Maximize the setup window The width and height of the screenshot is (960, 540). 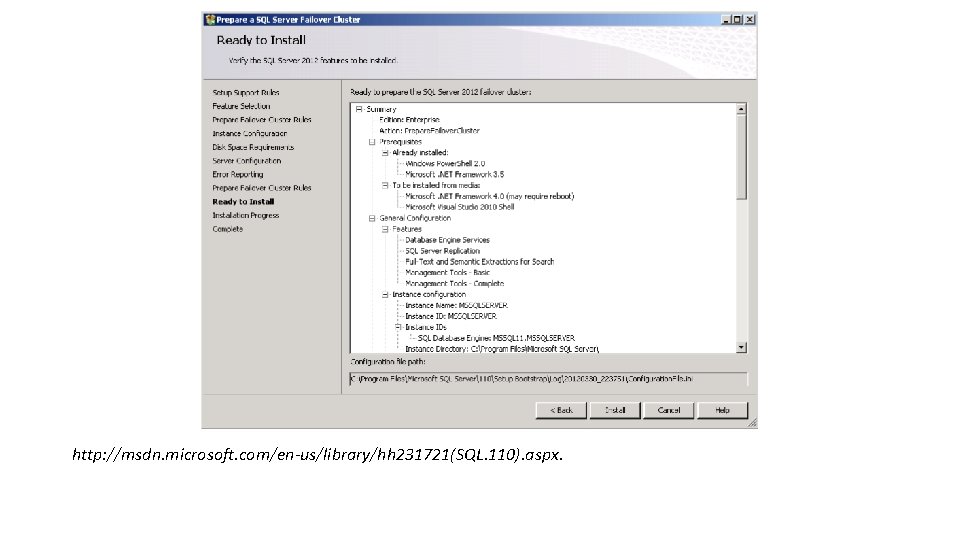pyautogui.click(x=737, y=20)
